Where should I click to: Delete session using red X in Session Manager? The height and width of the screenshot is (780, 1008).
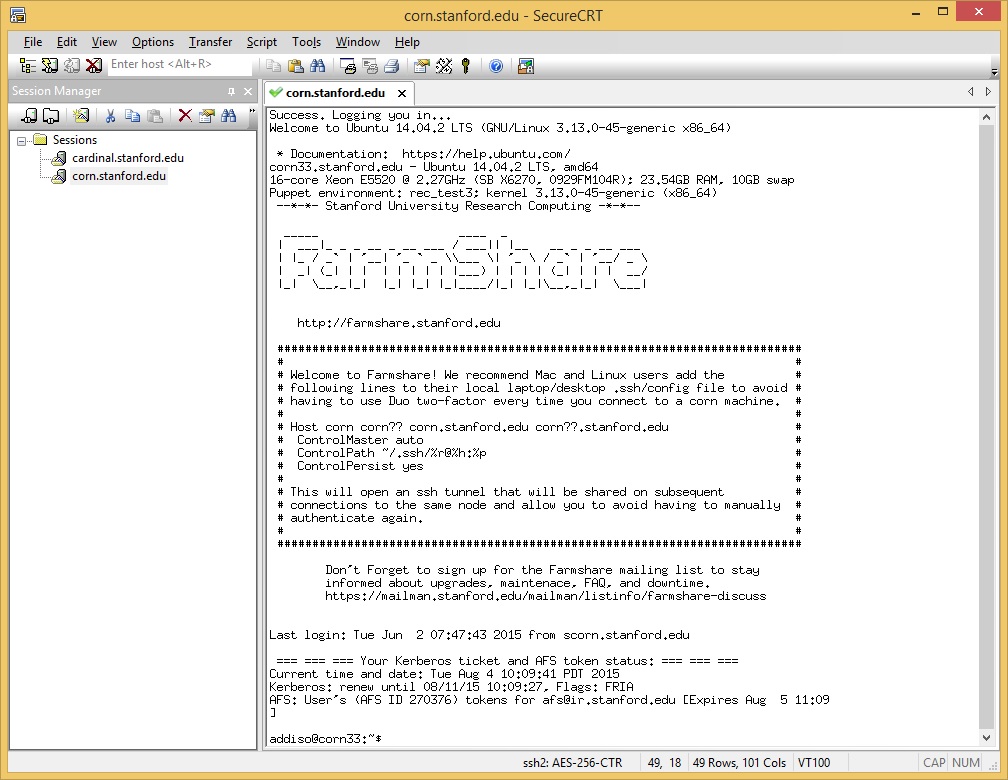(184, 116)
